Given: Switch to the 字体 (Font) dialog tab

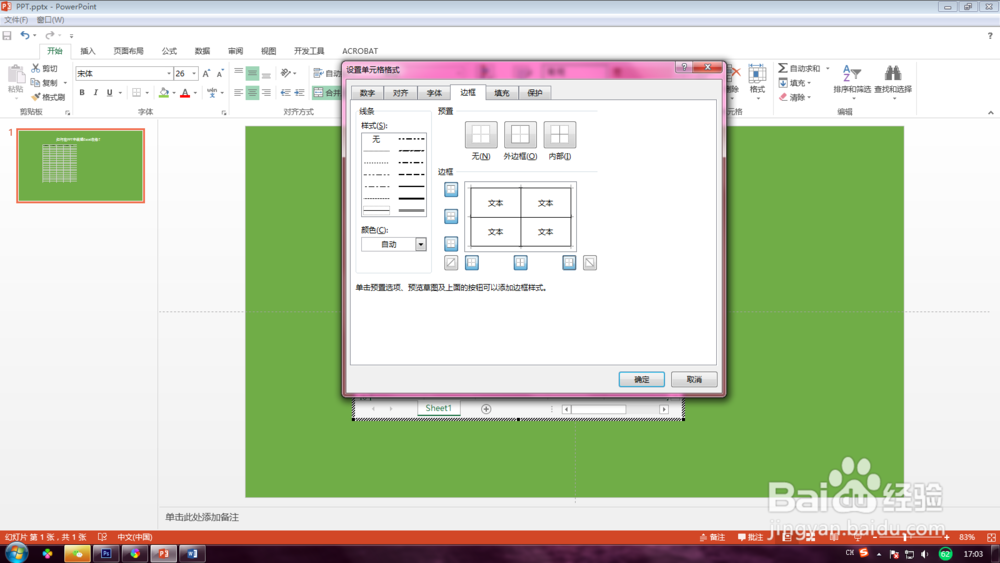Looking at the screenshot, I should (434, 93).
